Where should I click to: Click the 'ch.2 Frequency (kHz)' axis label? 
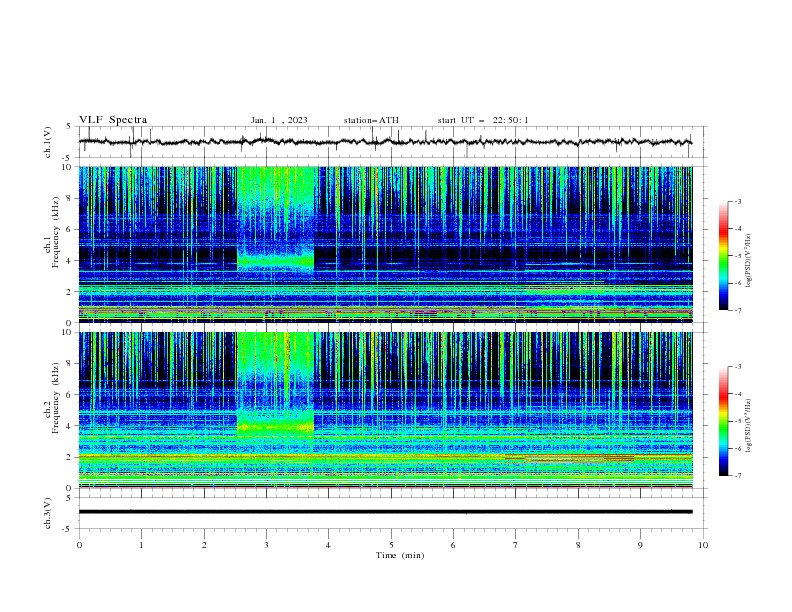(52, 411)
